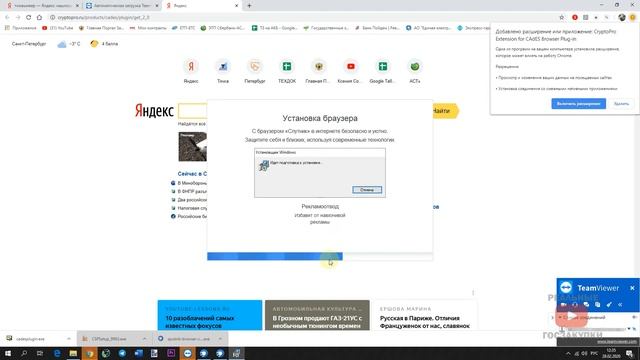Open the ЕТП-ЕТС bookmark
Screen dimensions: 640x360
coord(184,28)
